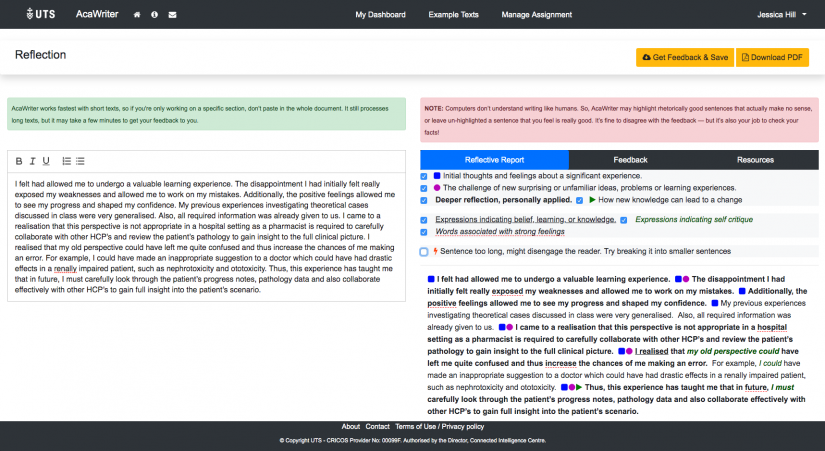Click AcaWriter brand link
The height and width of the screenshot is (451, 825).
97,14
